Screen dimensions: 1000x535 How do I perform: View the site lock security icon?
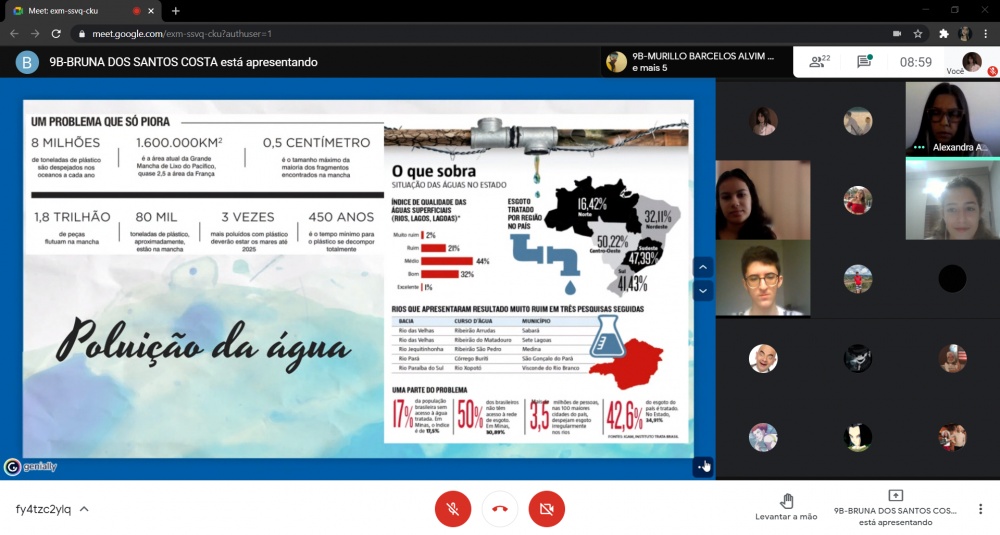(x=81, y=34)
